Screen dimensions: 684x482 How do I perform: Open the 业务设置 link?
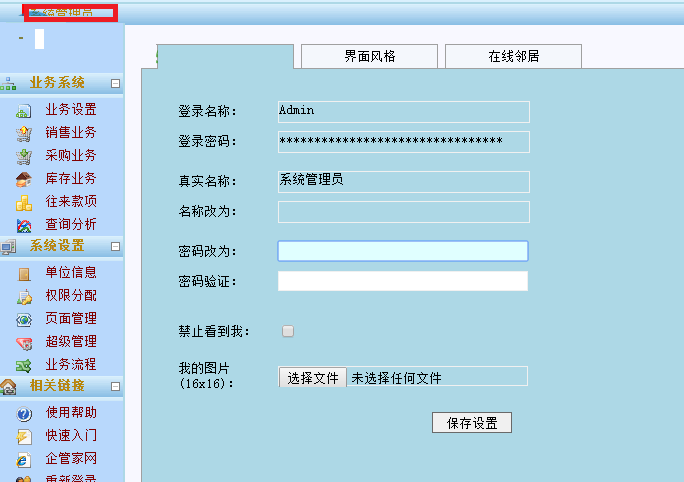[71, 109]
